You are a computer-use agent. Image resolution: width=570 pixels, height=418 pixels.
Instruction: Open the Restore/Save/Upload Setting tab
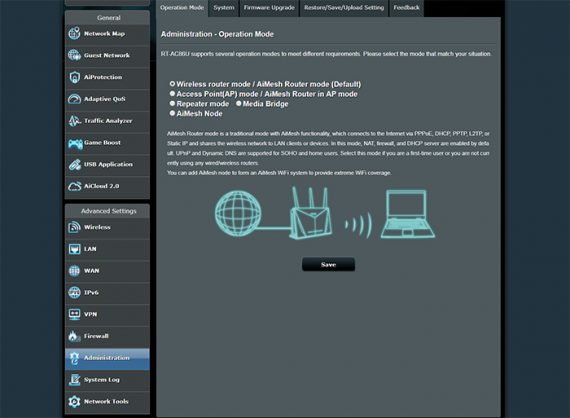tap(344, 8)
